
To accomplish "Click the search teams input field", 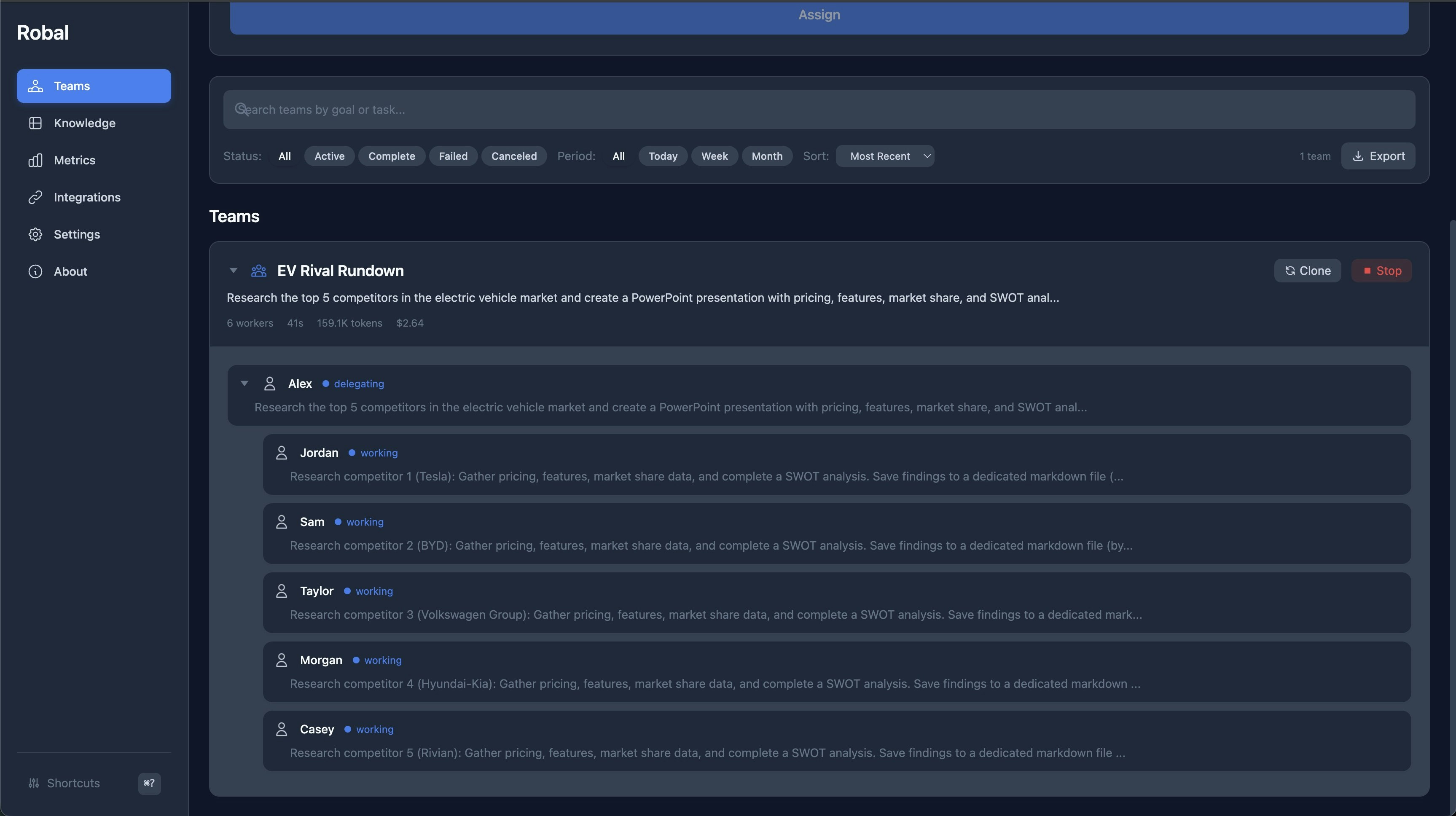I will (x=819, y=110).
